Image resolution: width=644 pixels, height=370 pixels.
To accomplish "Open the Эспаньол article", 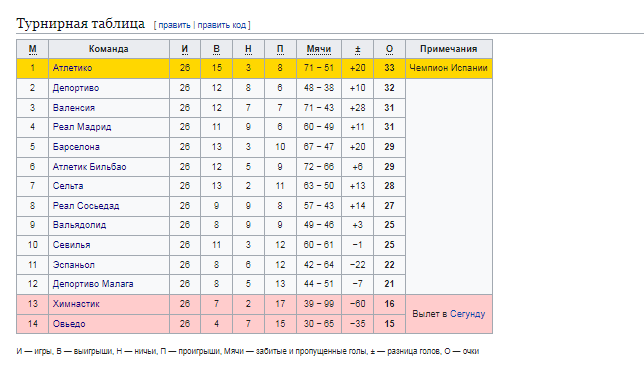I will tap(74, 265).
